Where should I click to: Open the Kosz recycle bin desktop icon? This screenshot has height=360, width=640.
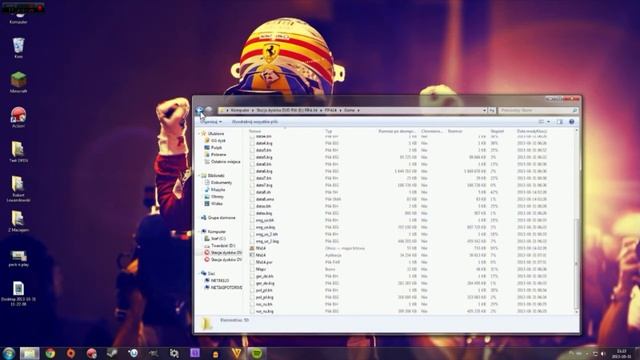[18, 48]
